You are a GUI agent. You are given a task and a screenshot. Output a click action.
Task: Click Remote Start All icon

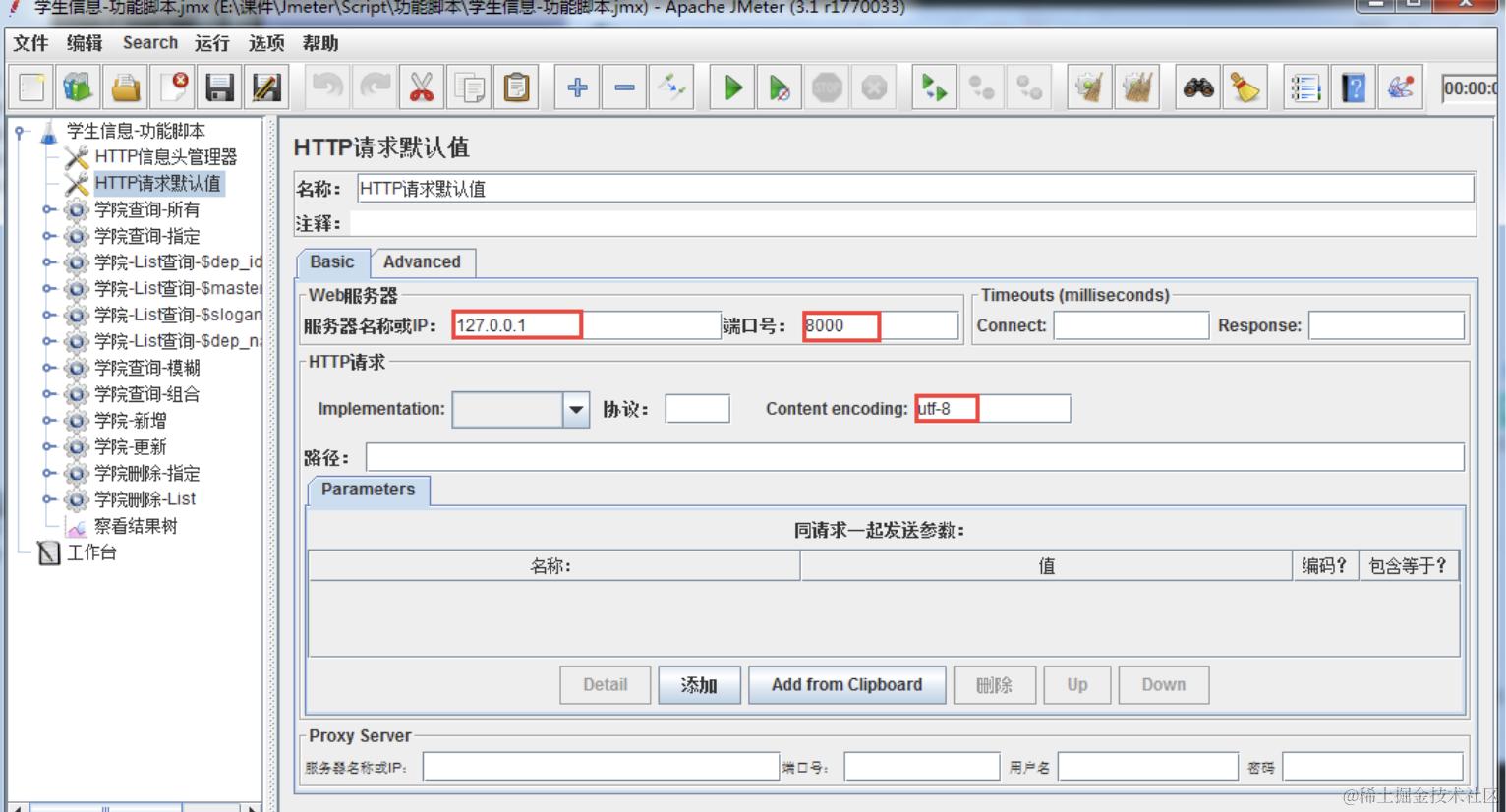tap(934, 87)
